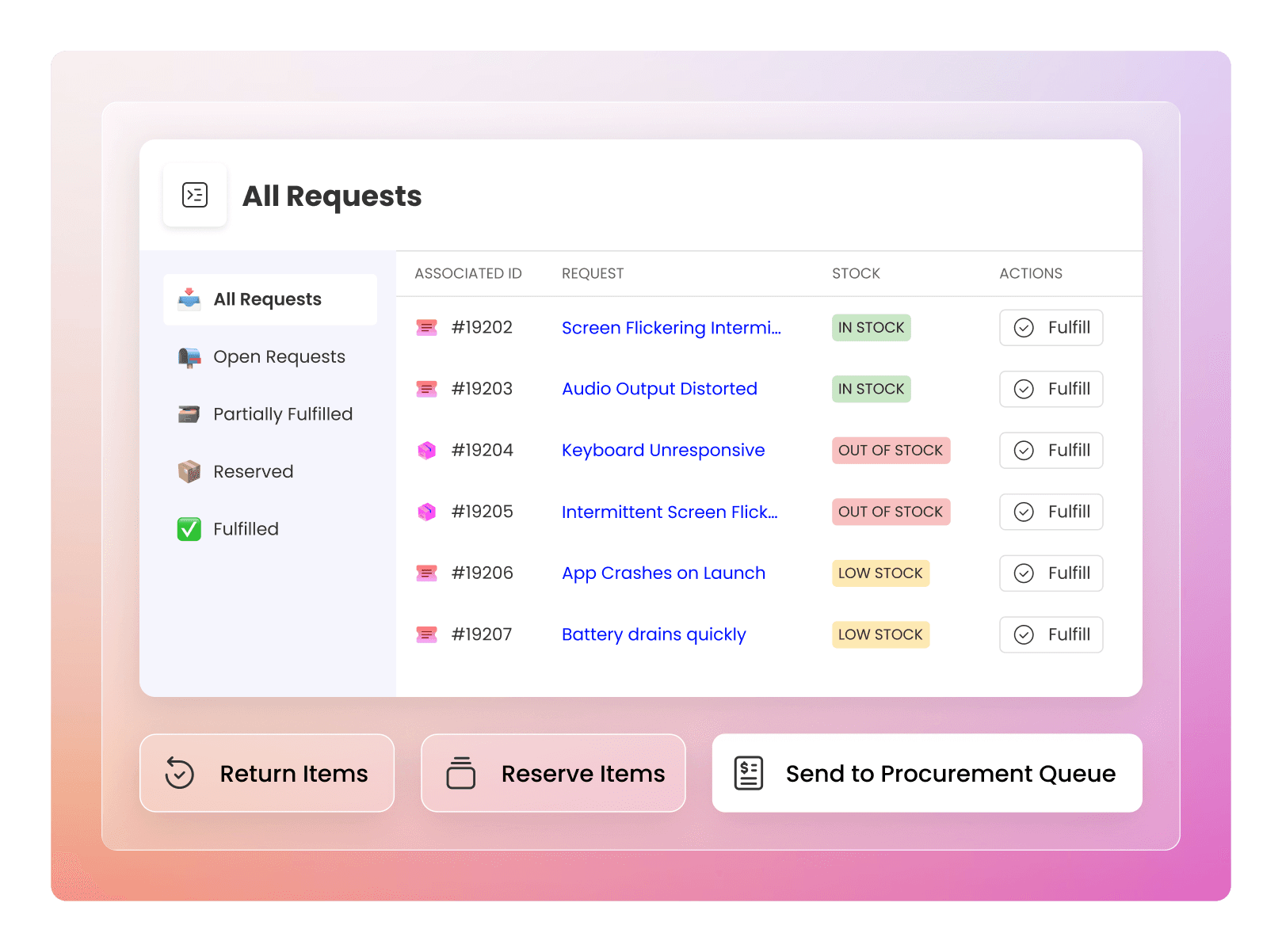
Task: Open the Battery drains quickly link
Action: (654, 634)
